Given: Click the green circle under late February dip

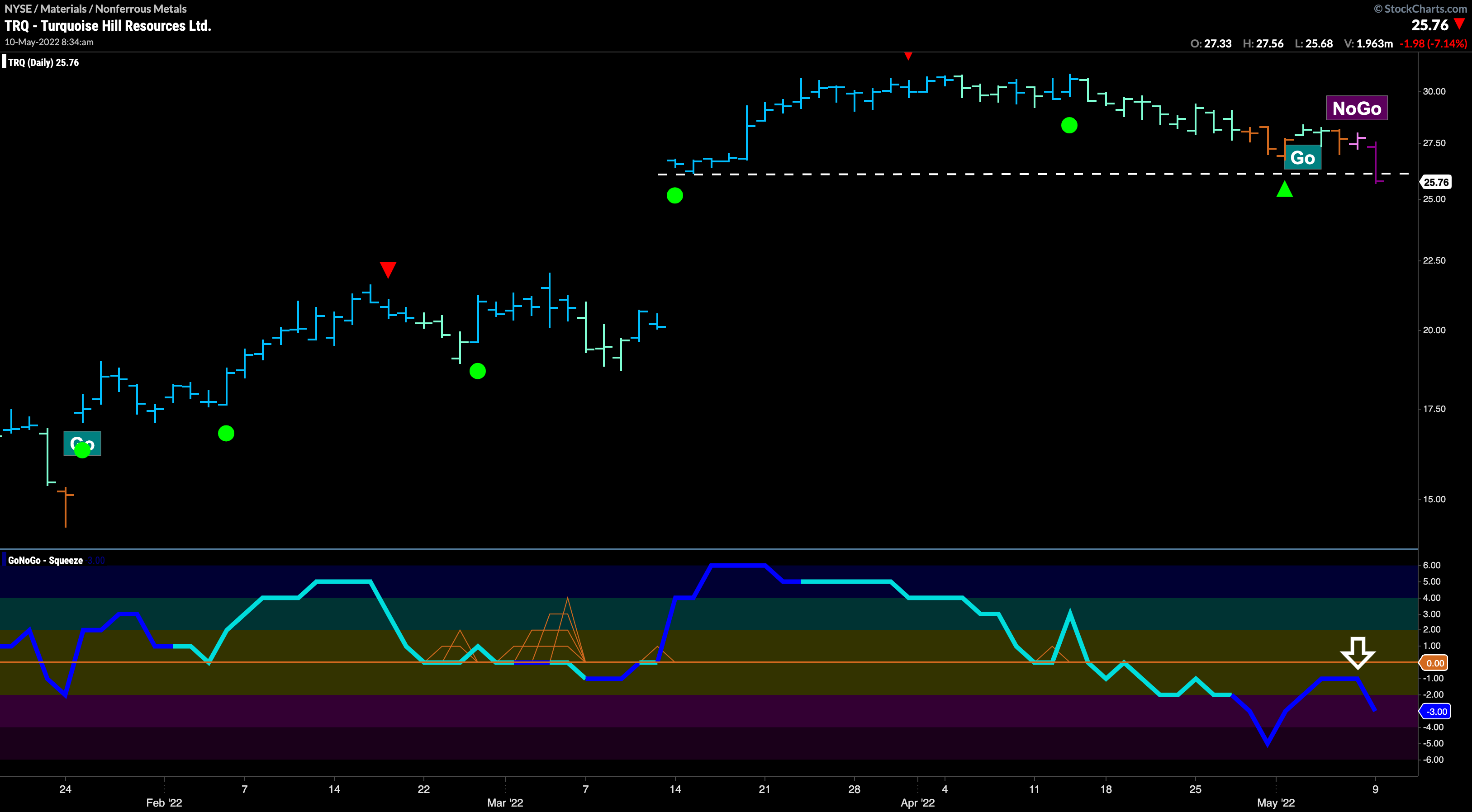Looking at the screenshot, I should (477, 371).
